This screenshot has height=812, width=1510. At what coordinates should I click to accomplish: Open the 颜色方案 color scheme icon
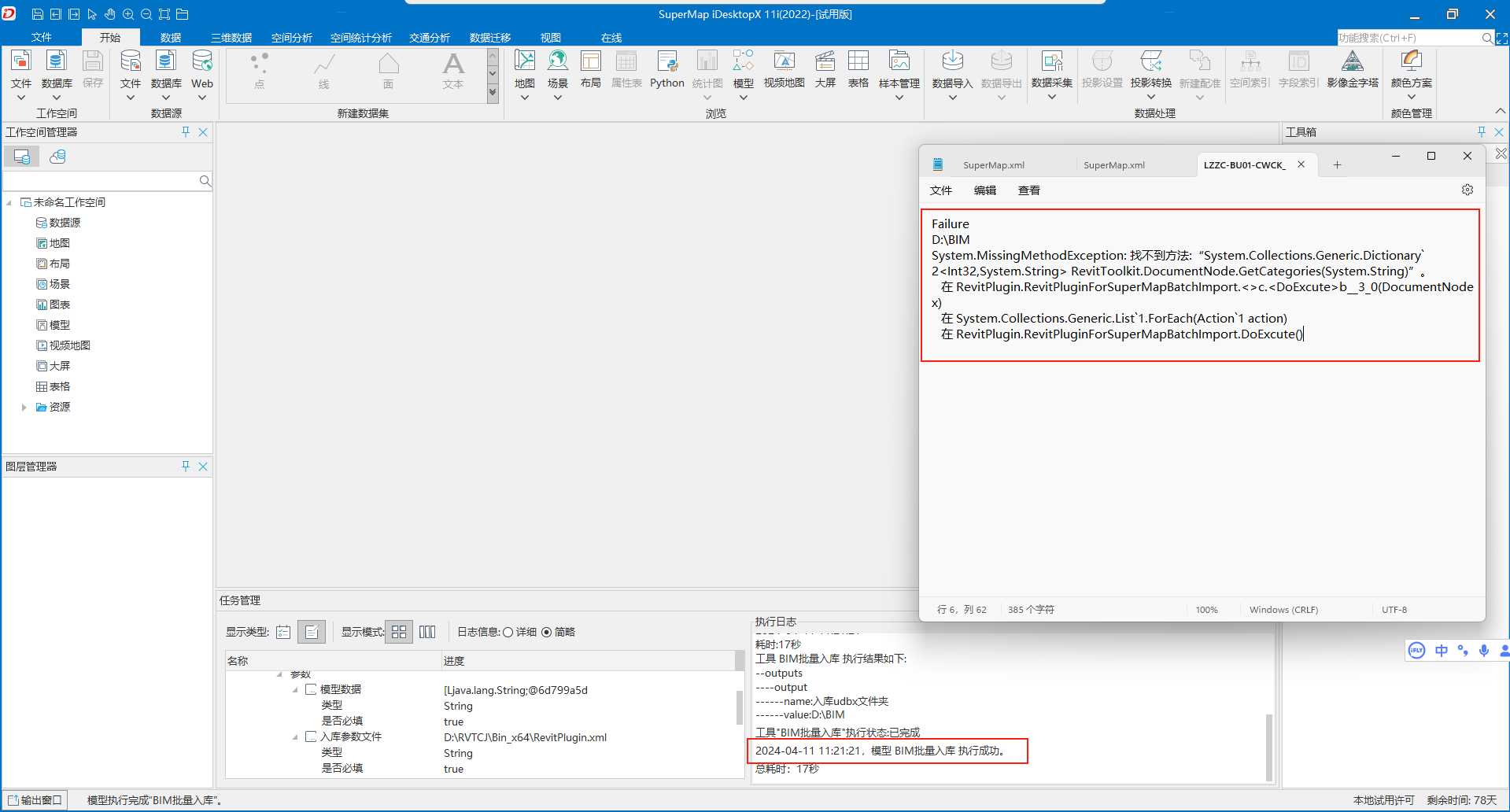click(1411, 61)
